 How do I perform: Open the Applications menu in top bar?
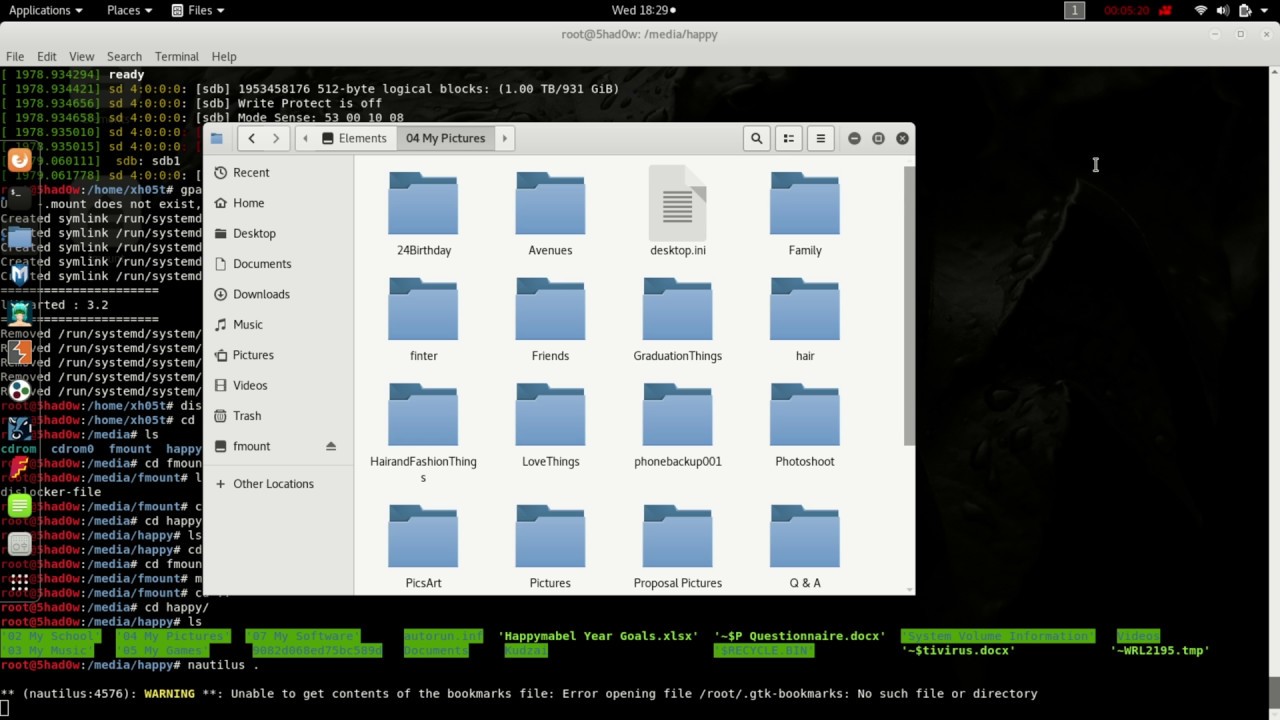[x=46, y=10]
